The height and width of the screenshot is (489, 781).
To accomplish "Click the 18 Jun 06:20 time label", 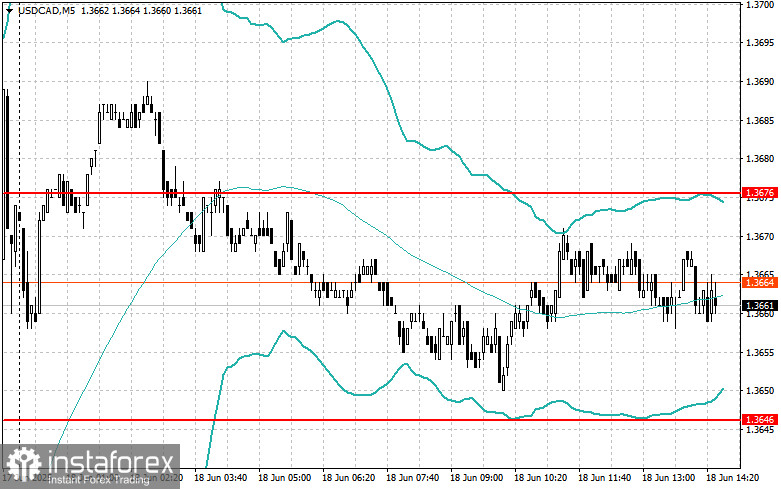I will tap(349, 478).
